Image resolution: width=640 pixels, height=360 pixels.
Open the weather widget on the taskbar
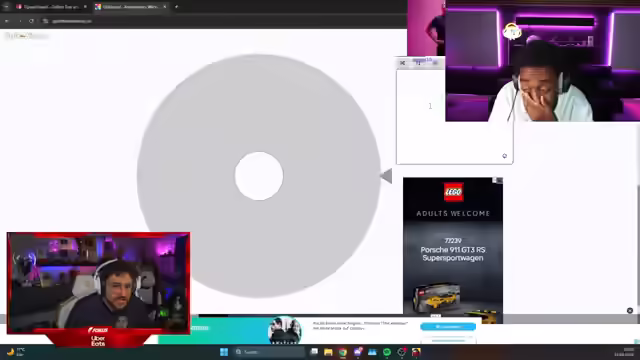(16, 352)
